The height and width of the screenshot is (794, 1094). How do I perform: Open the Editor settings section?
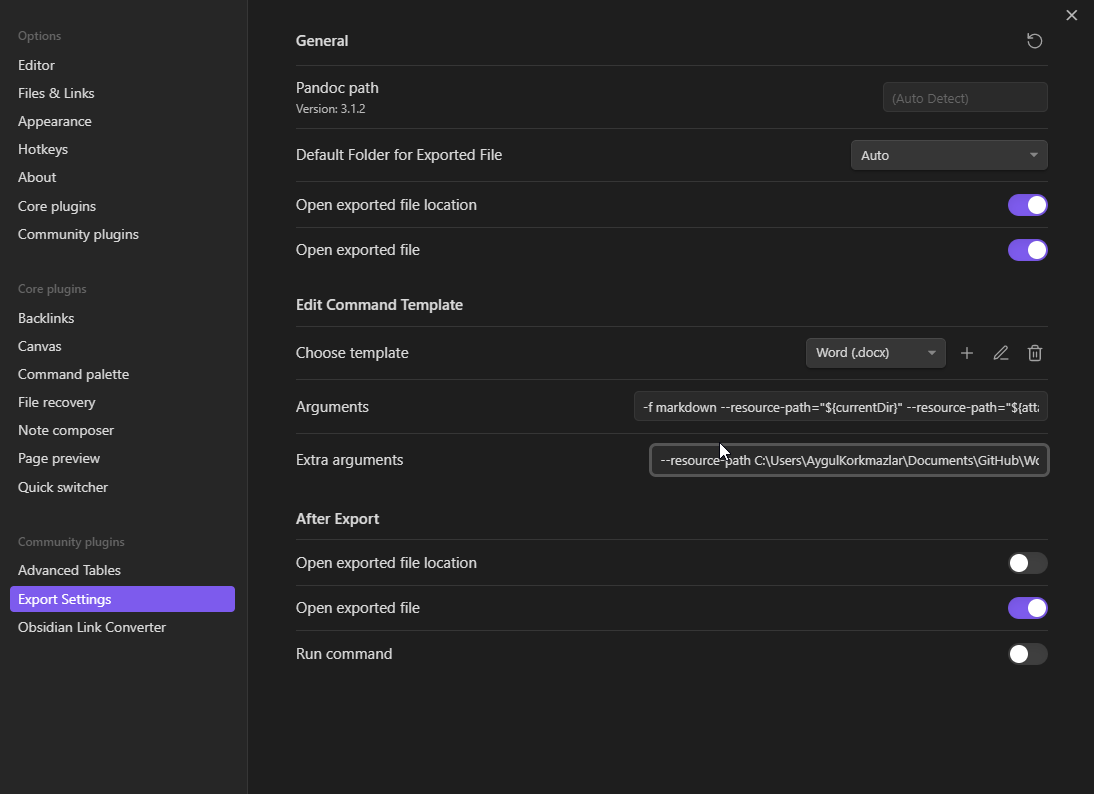click(x=37, y=65)
